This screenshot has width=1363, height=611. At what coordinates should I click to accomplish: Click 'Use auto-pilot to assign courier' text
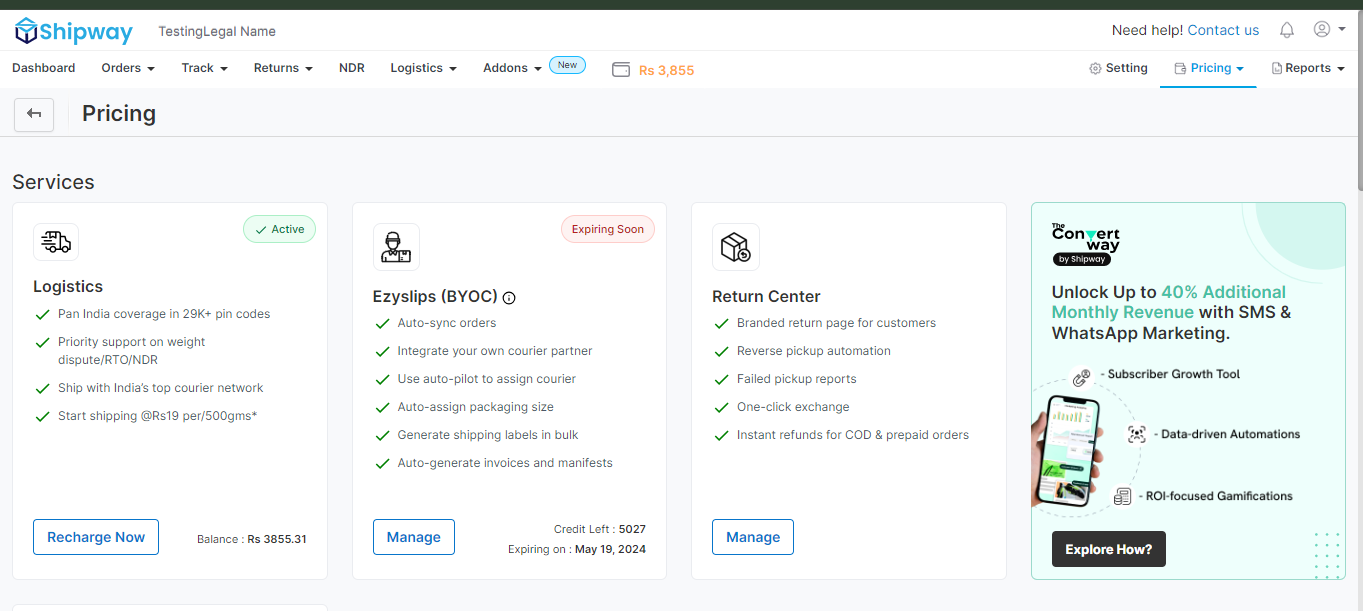[487, 379]
